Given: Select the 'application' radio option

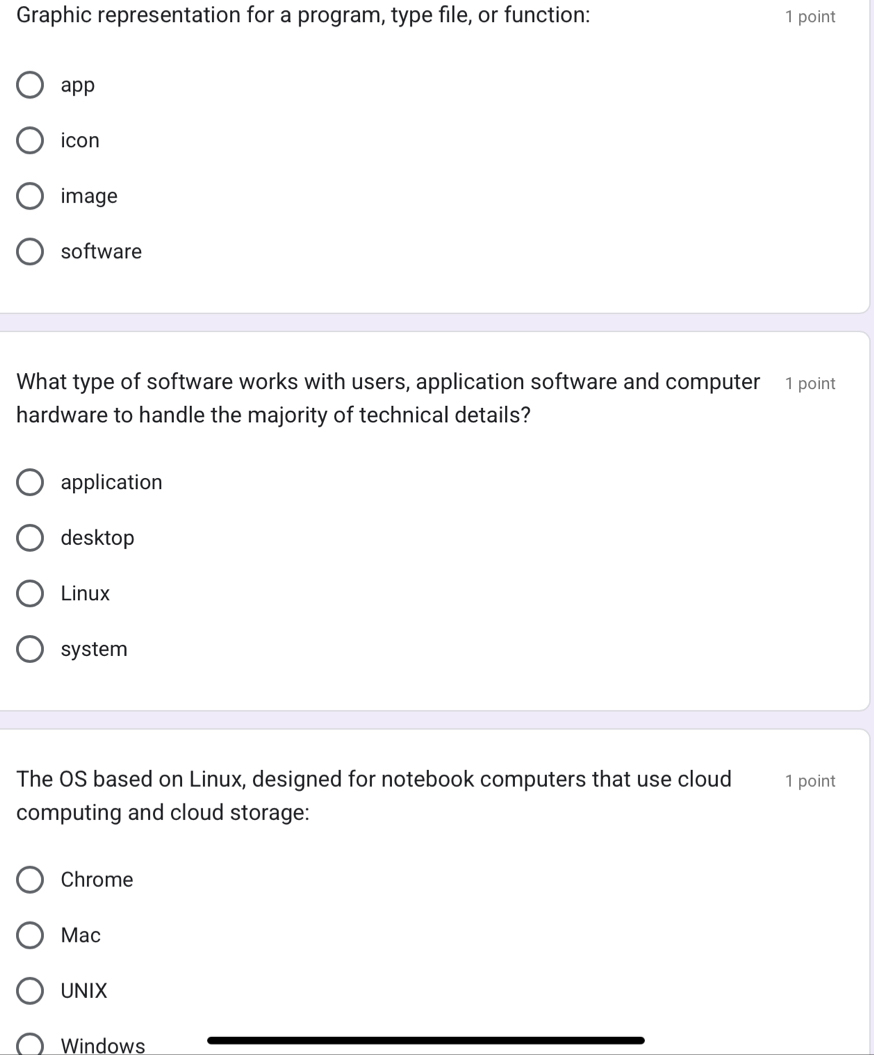Looking at the screenshot, I should (x=30, y=483).
